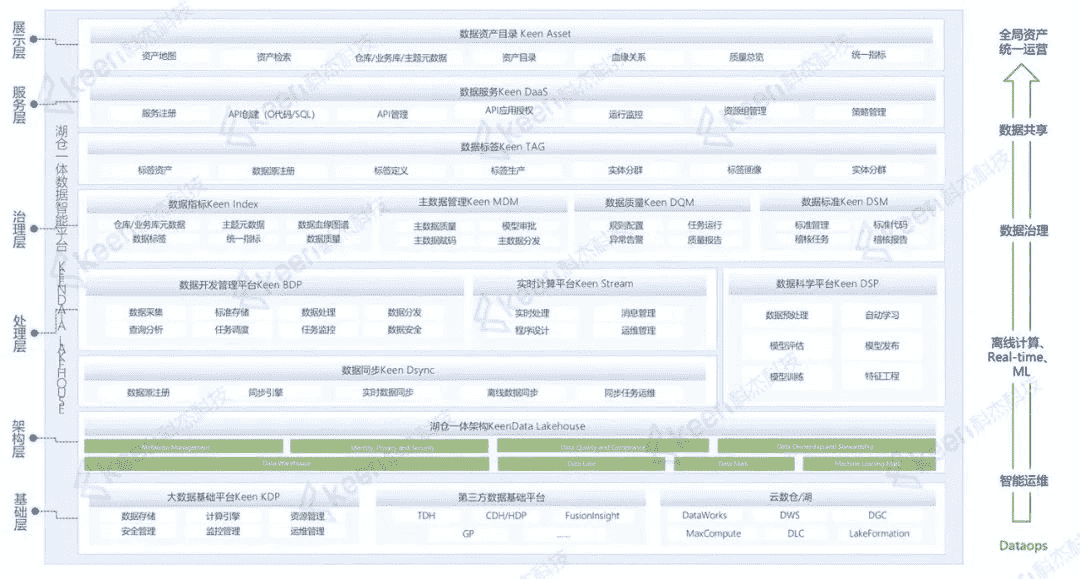
Task: Select 消息管理 under Keen Stream
Action: [639, 313]
